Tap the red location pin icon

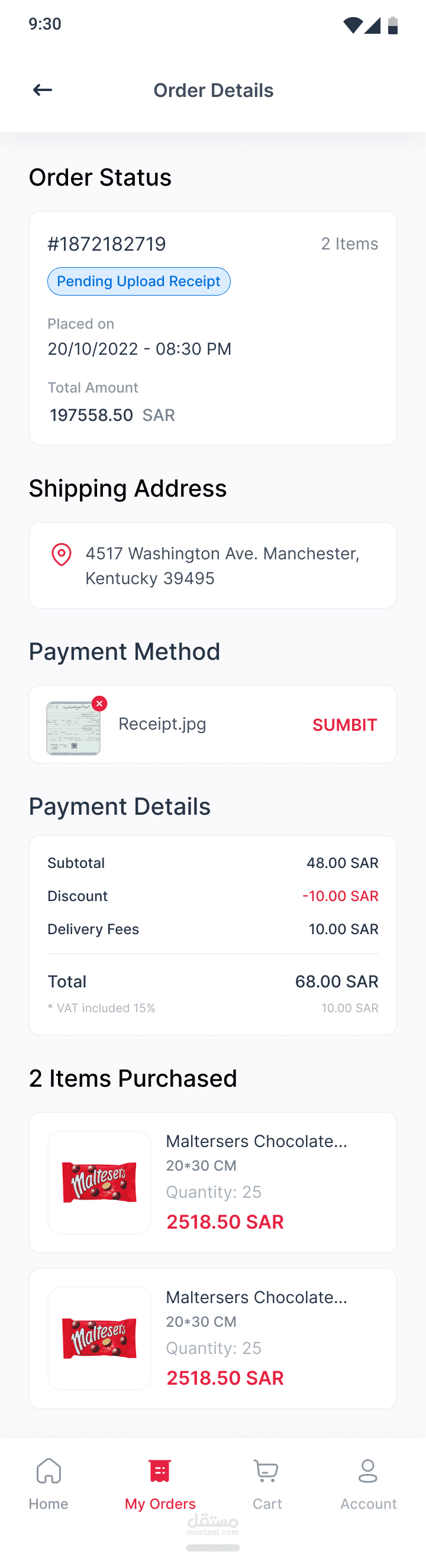click(x=61, y=555)
